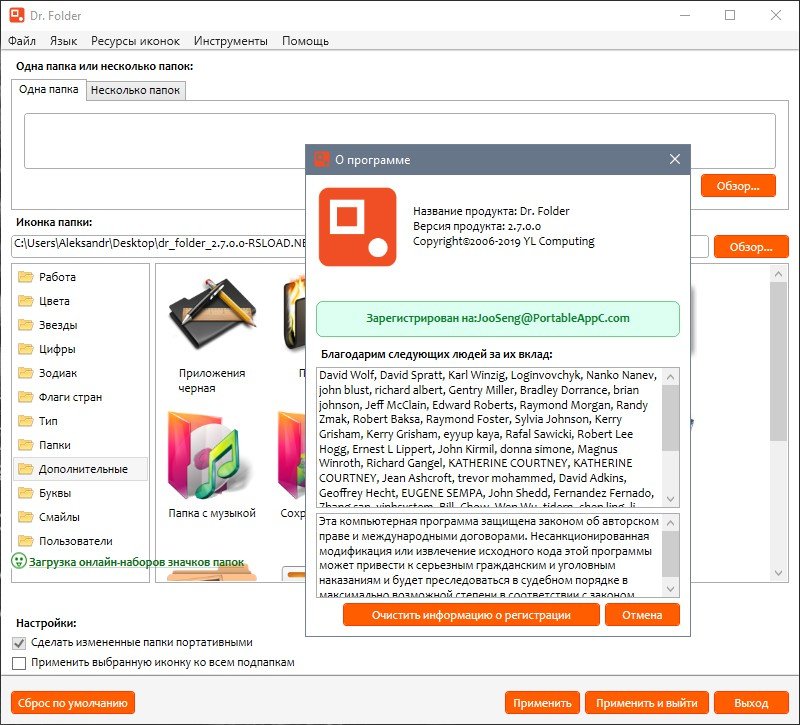The image size is (800, 725).
Task: Open the Ресурсы иконок menu
Action: (135, 41)
